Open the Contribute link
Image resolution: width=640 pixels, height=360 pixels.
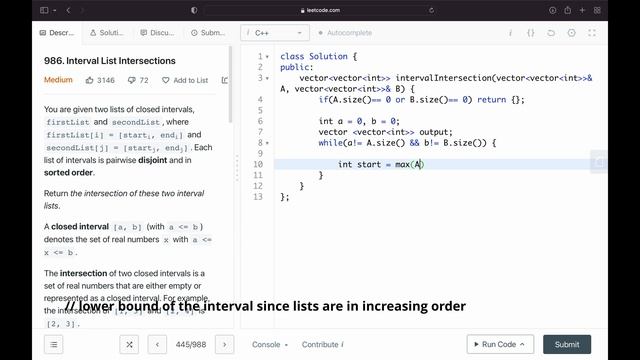pyautogui.click(x=322, y=344)
